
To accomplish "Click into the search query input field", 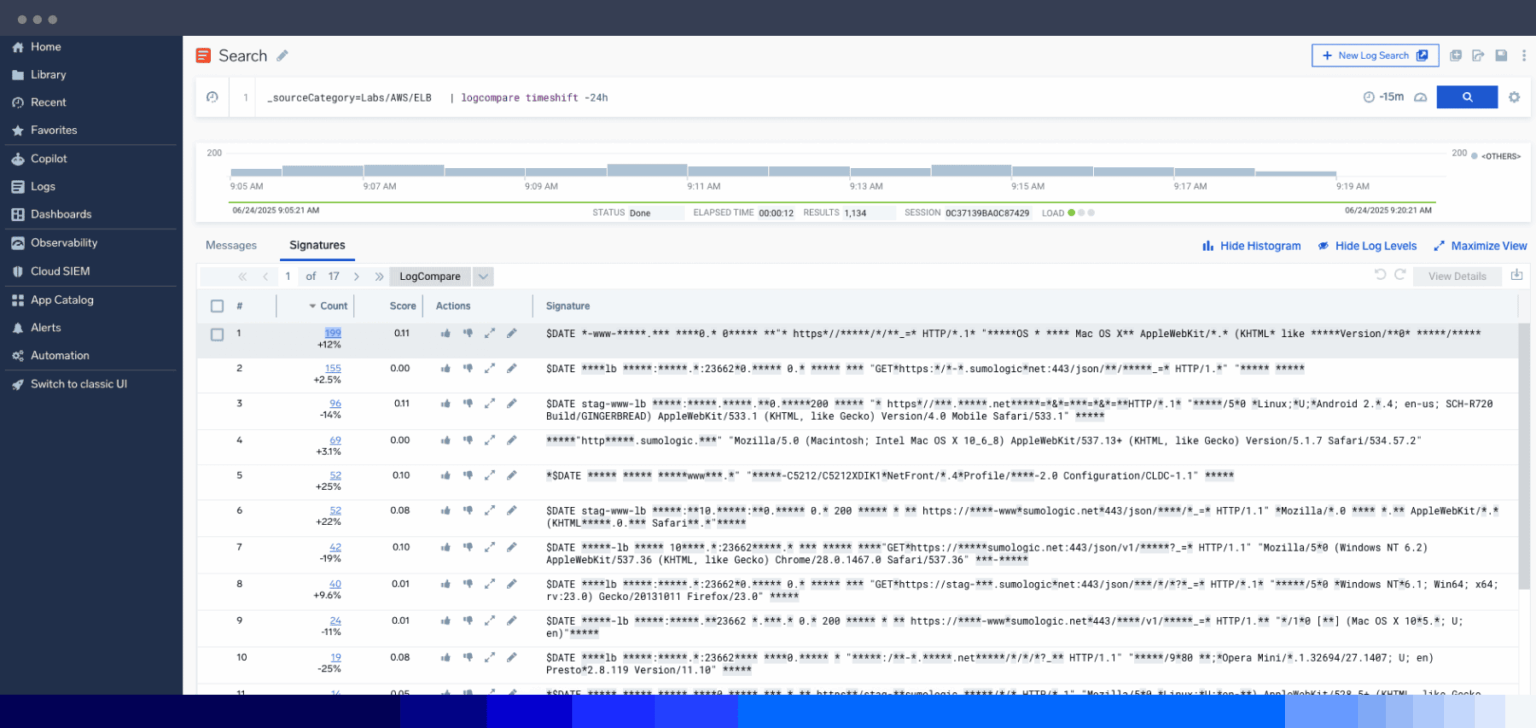I will pyautogui.click(x=800, y=97).
